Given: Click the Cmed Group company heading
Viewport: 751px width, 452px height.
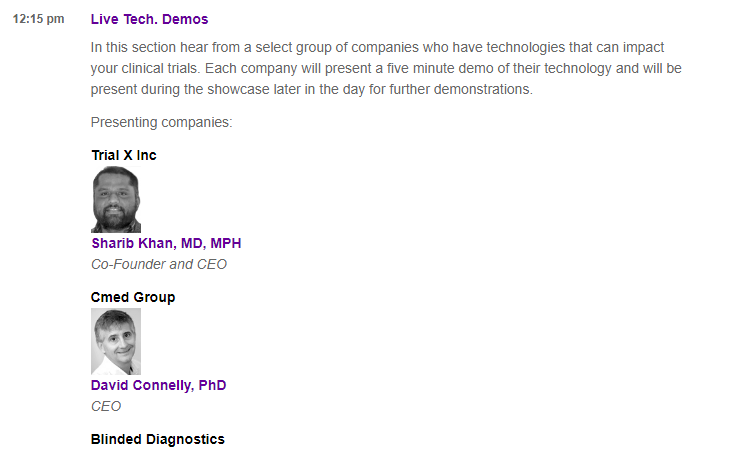Looking at the screenshot, I should (133, 297).
